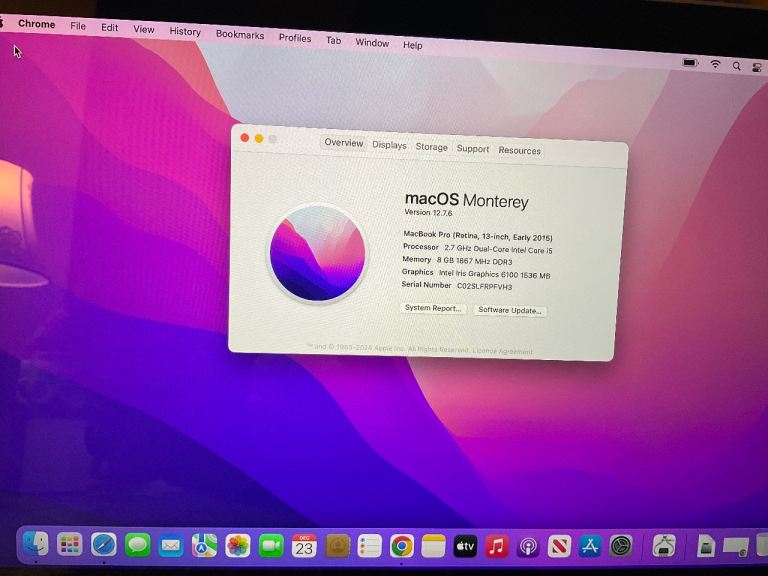This screenshot has width=768, height=576.
Task: Open the Bookmarks menu
Action: click(240, 34)
